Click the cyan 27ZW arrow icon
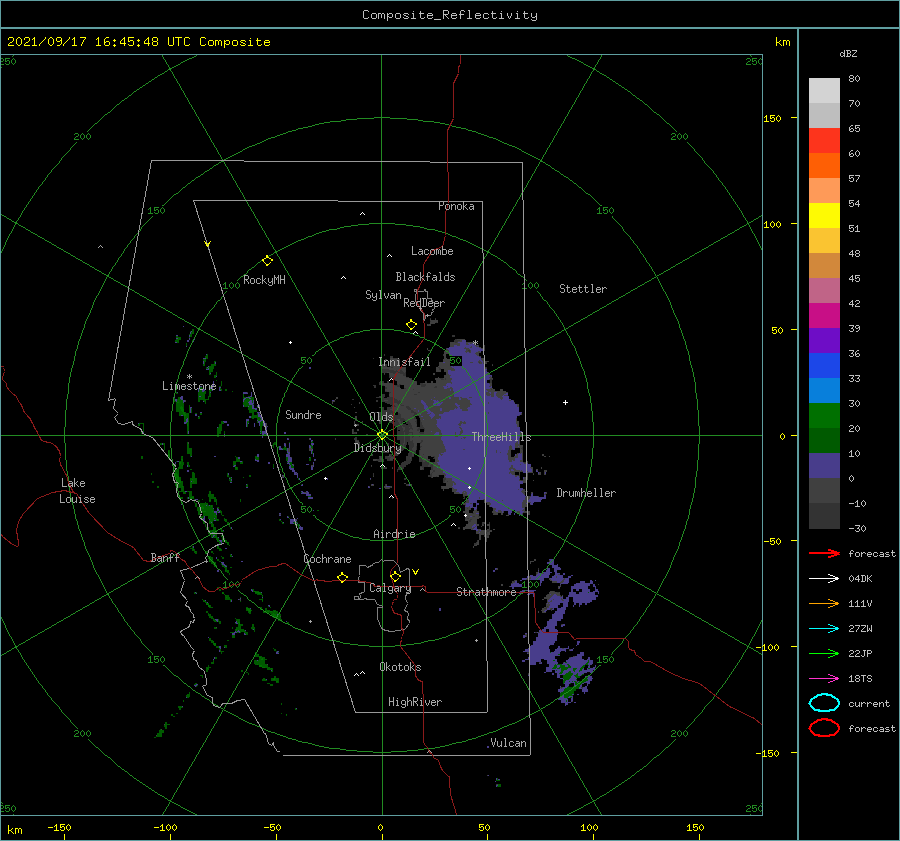The image size is (900, 841). (x=824, y=629)
